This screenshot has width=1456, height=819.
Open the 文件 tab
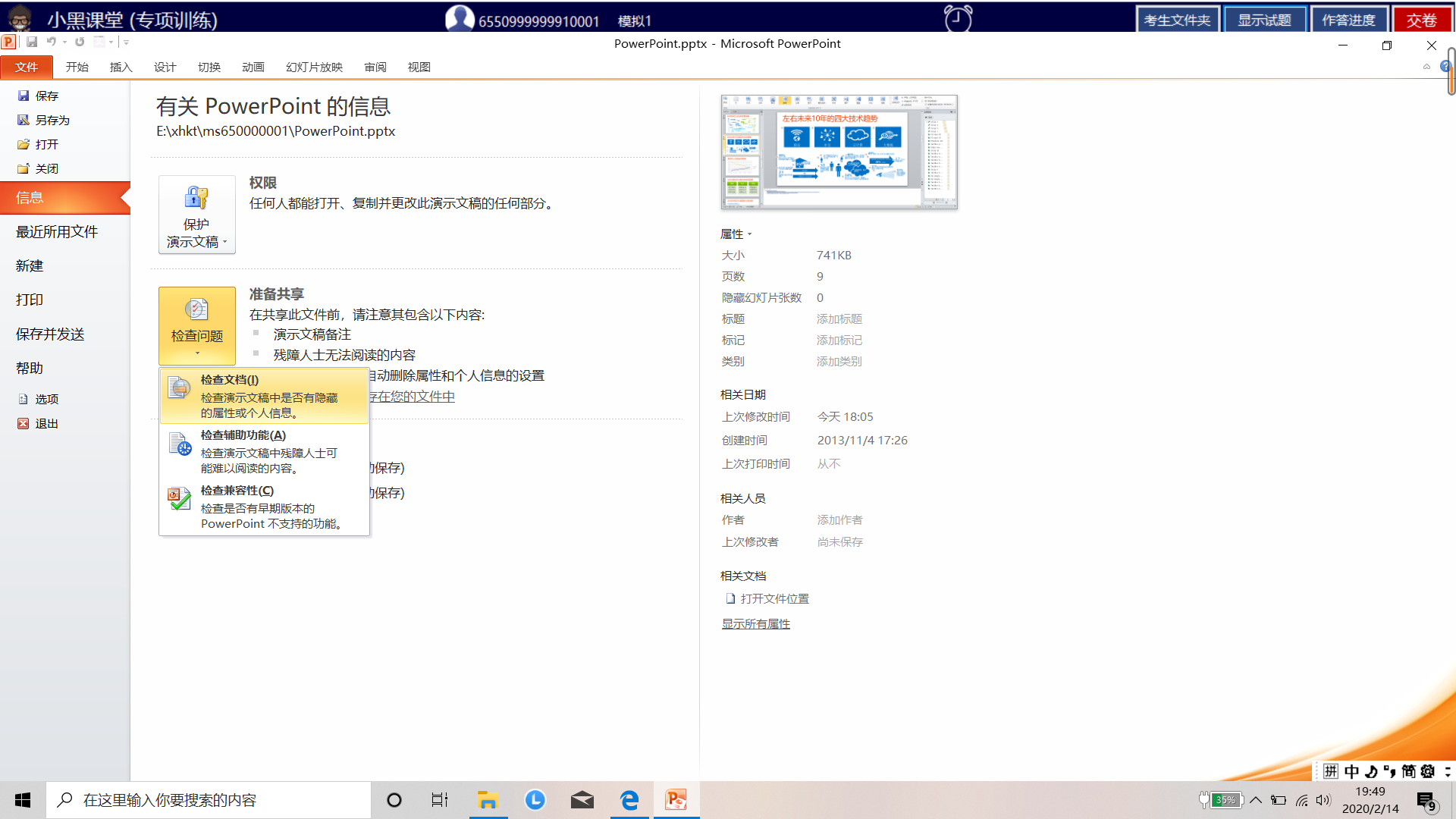point(27,67)
